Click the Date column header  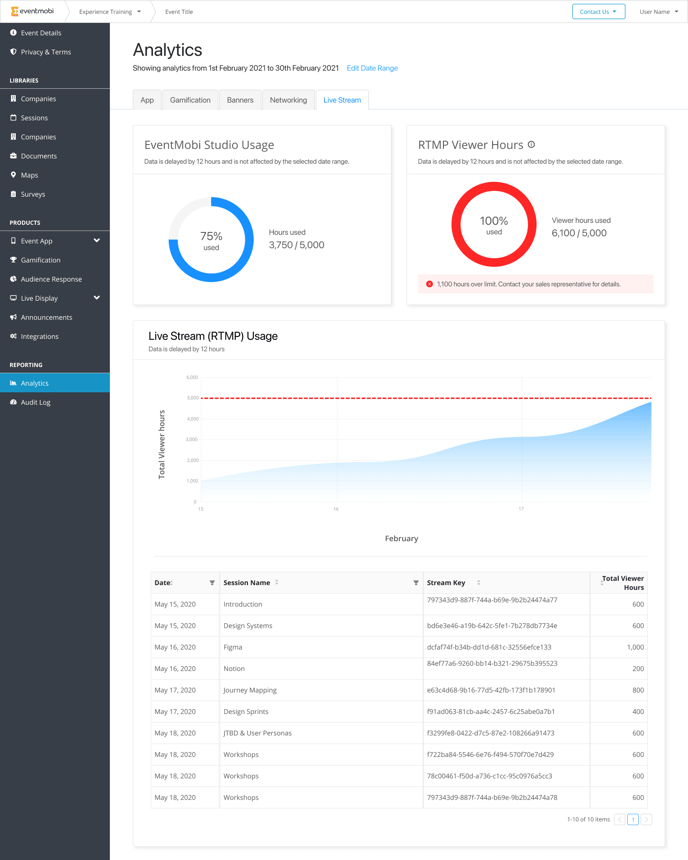[x=185, y=582]
